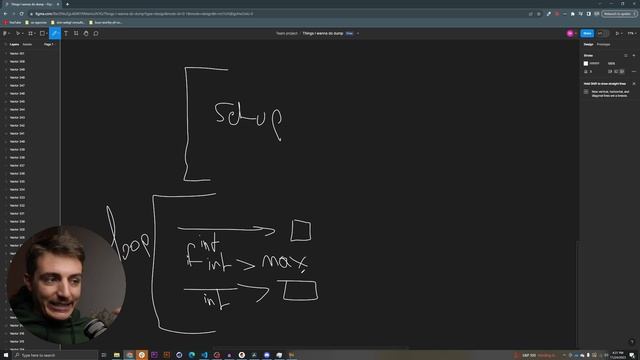Click the Free plan badge
This screenshot has height=360, width=640.
point(349,33)
